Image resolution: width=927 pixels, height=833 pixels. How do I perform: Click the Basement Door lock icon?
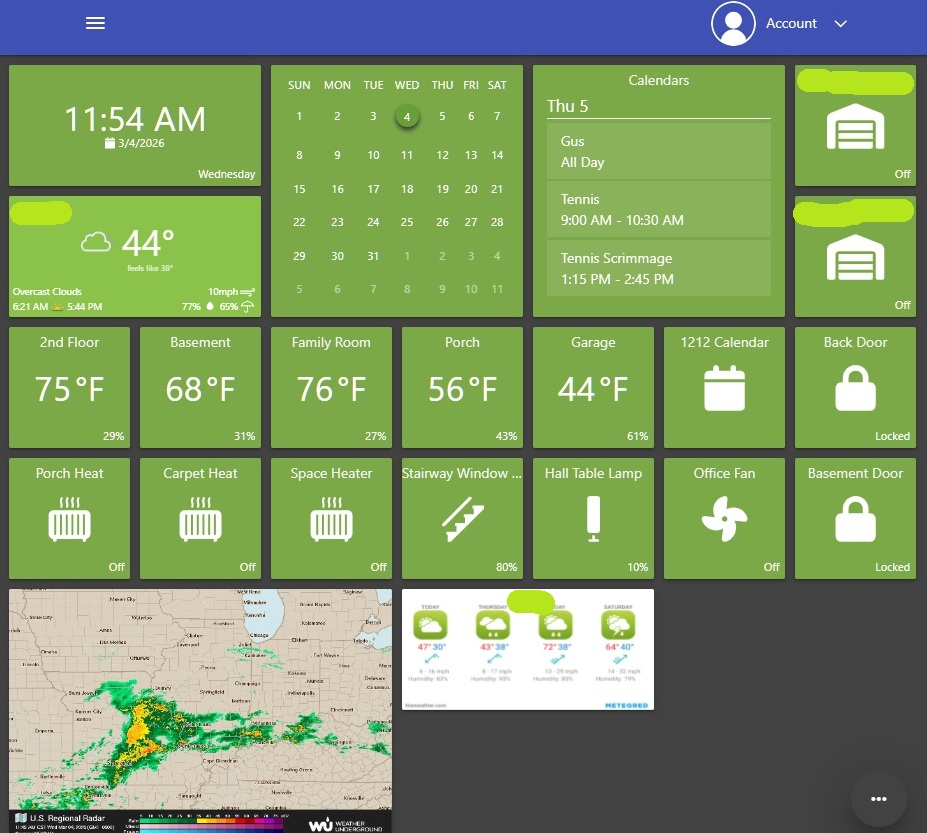tap(855, 519)
